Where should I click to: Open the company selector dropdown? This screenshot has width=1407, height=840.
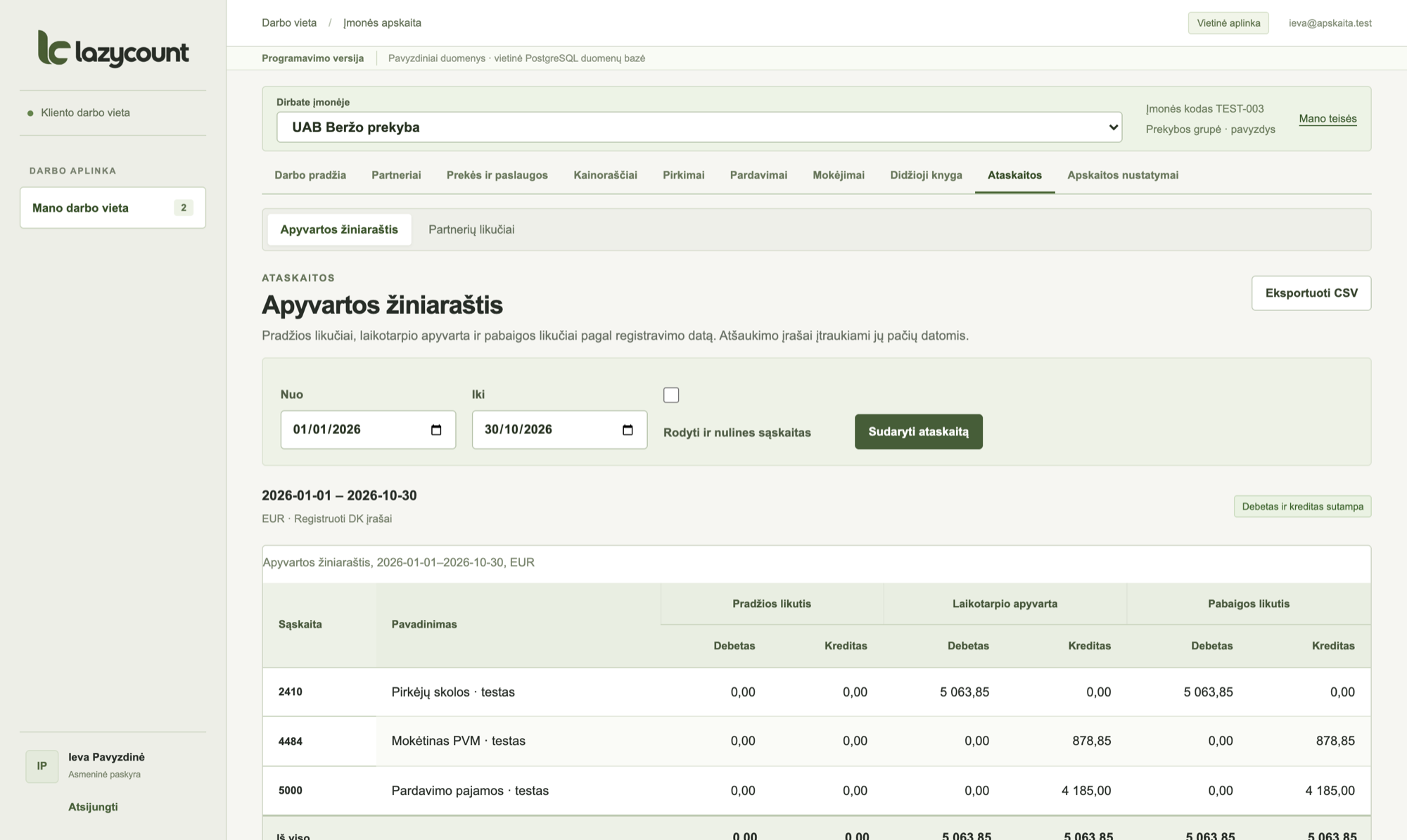(699, 127)
